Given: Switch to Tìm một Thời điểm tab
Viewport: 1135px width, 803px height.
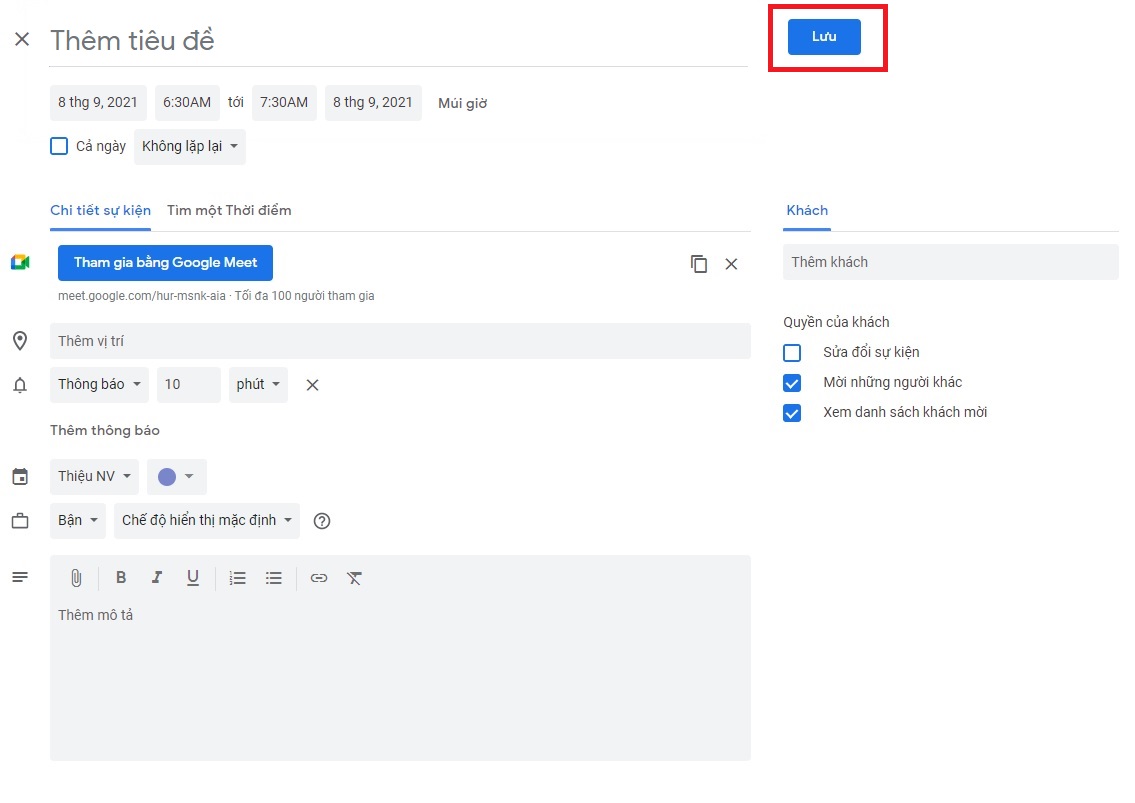Looking at the screenshot, I should (x=229, y=211).
